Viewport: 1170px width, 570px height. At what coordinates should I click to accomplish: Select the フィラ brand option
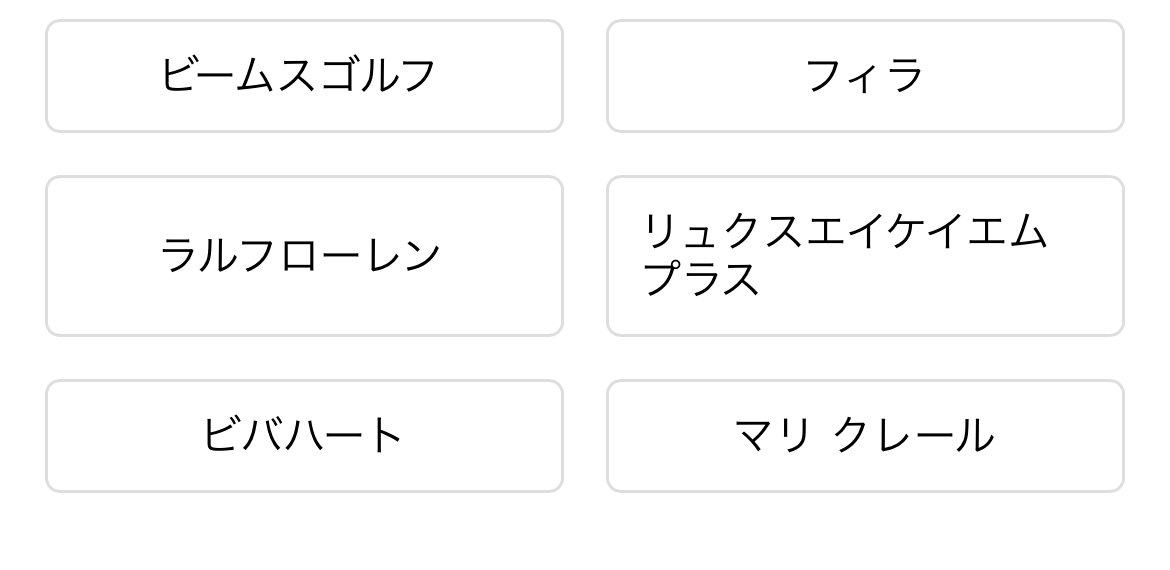pyautogui.click(x=865, y=76)
